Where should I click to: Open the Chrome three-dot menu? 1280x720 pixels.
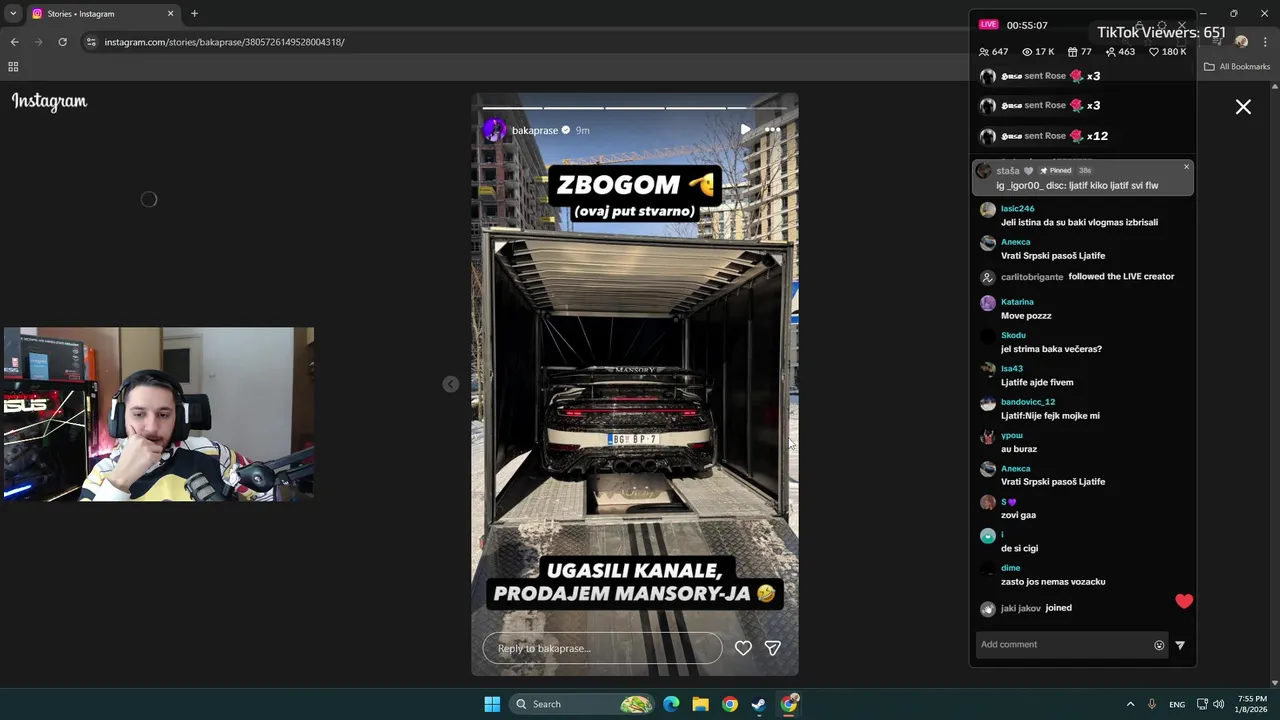pos(1265,42)
